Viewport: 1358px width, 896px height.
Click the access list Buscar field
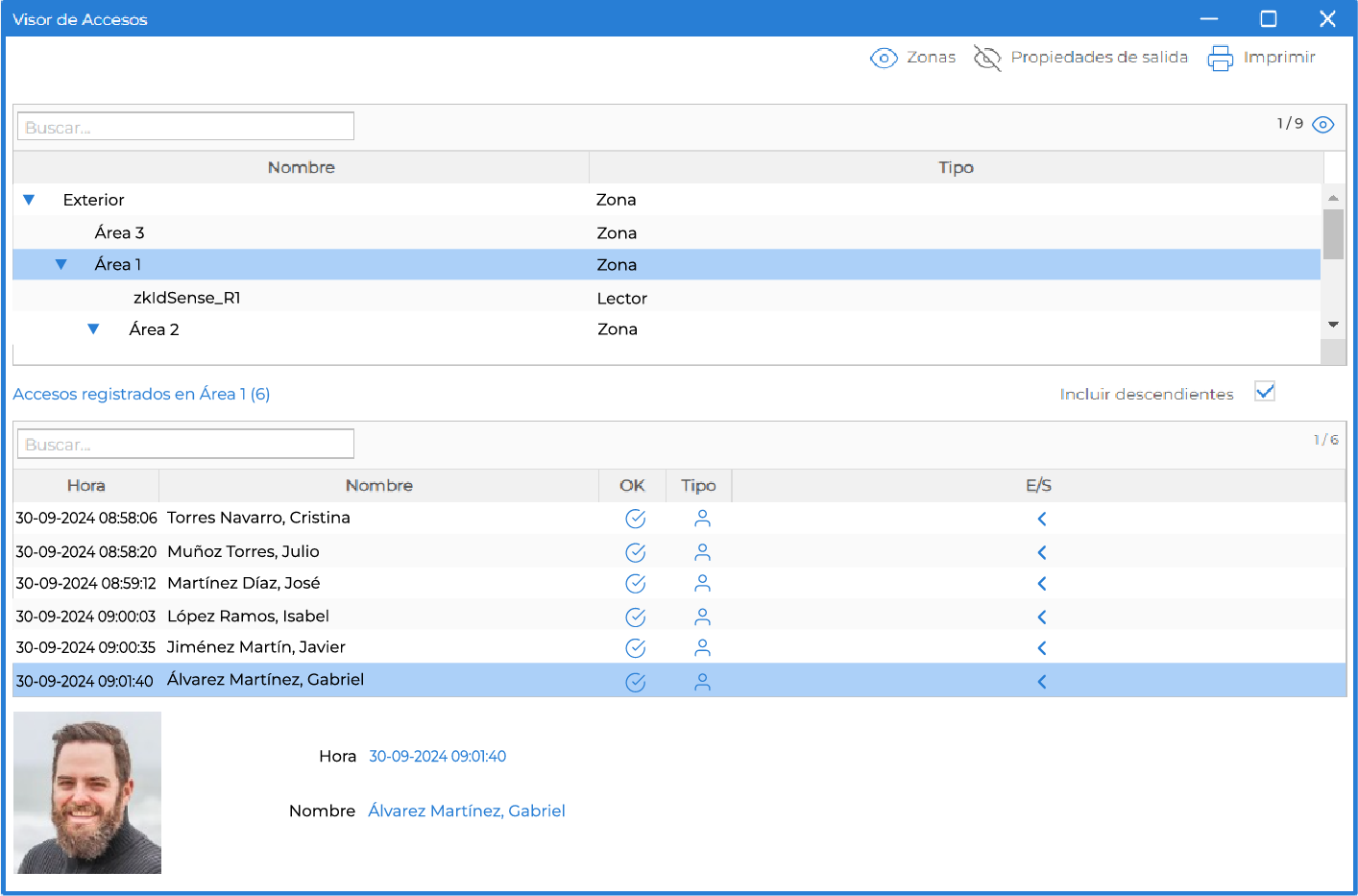(x=185, y=444)
